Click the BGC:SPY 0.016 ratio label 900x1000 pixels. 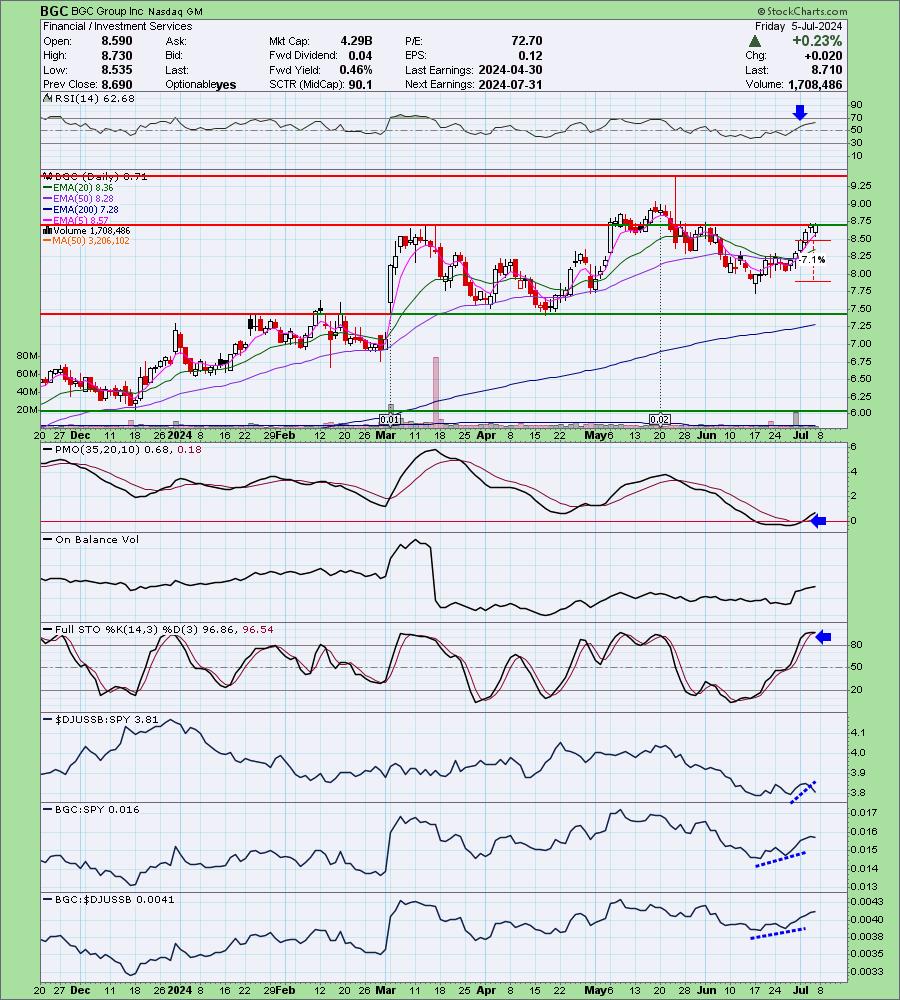point(91,809)
